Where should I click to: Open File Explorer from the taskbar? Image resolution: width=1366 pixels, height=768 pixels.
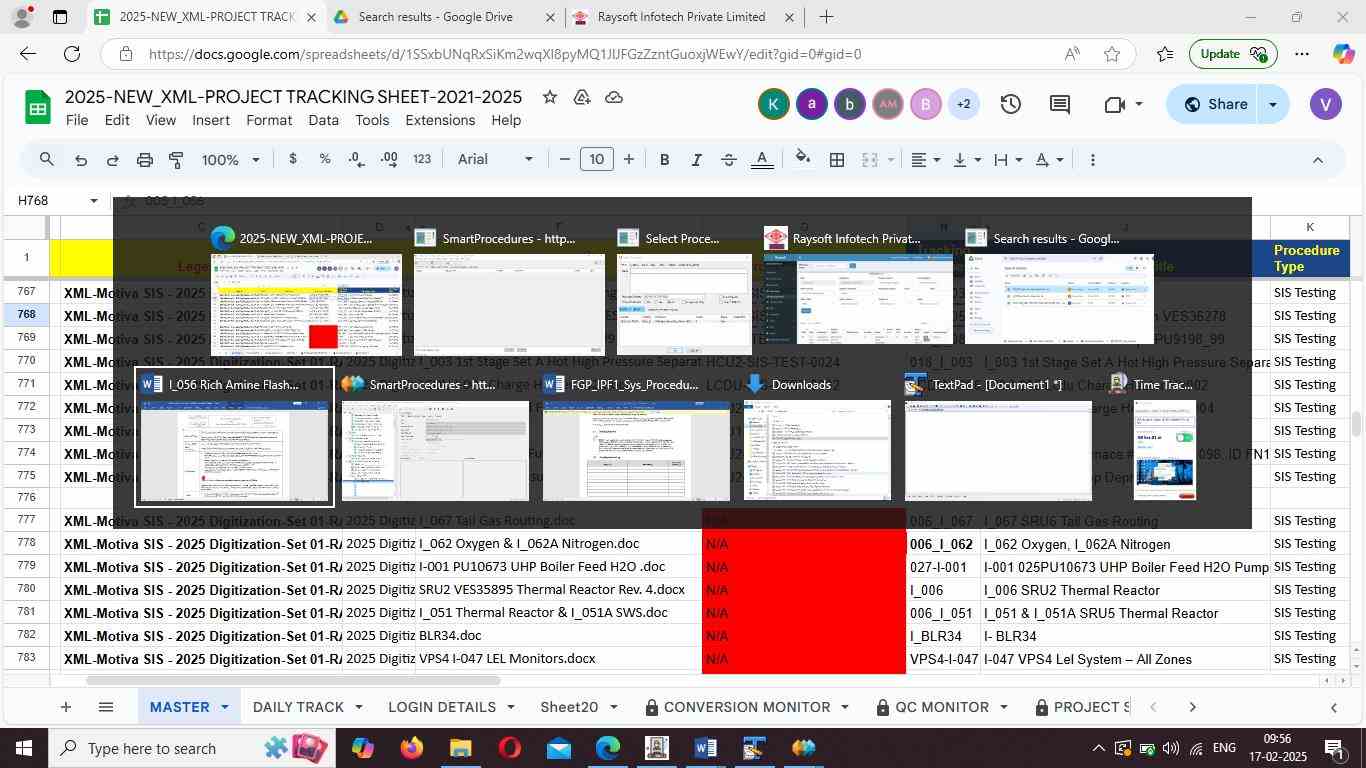point(460,748)
